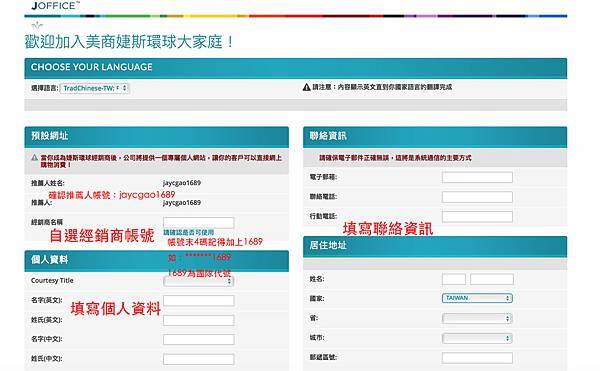The image size is (600, 371).
Task: Open the 省 dropdown
Action: (x=477, y=318)
